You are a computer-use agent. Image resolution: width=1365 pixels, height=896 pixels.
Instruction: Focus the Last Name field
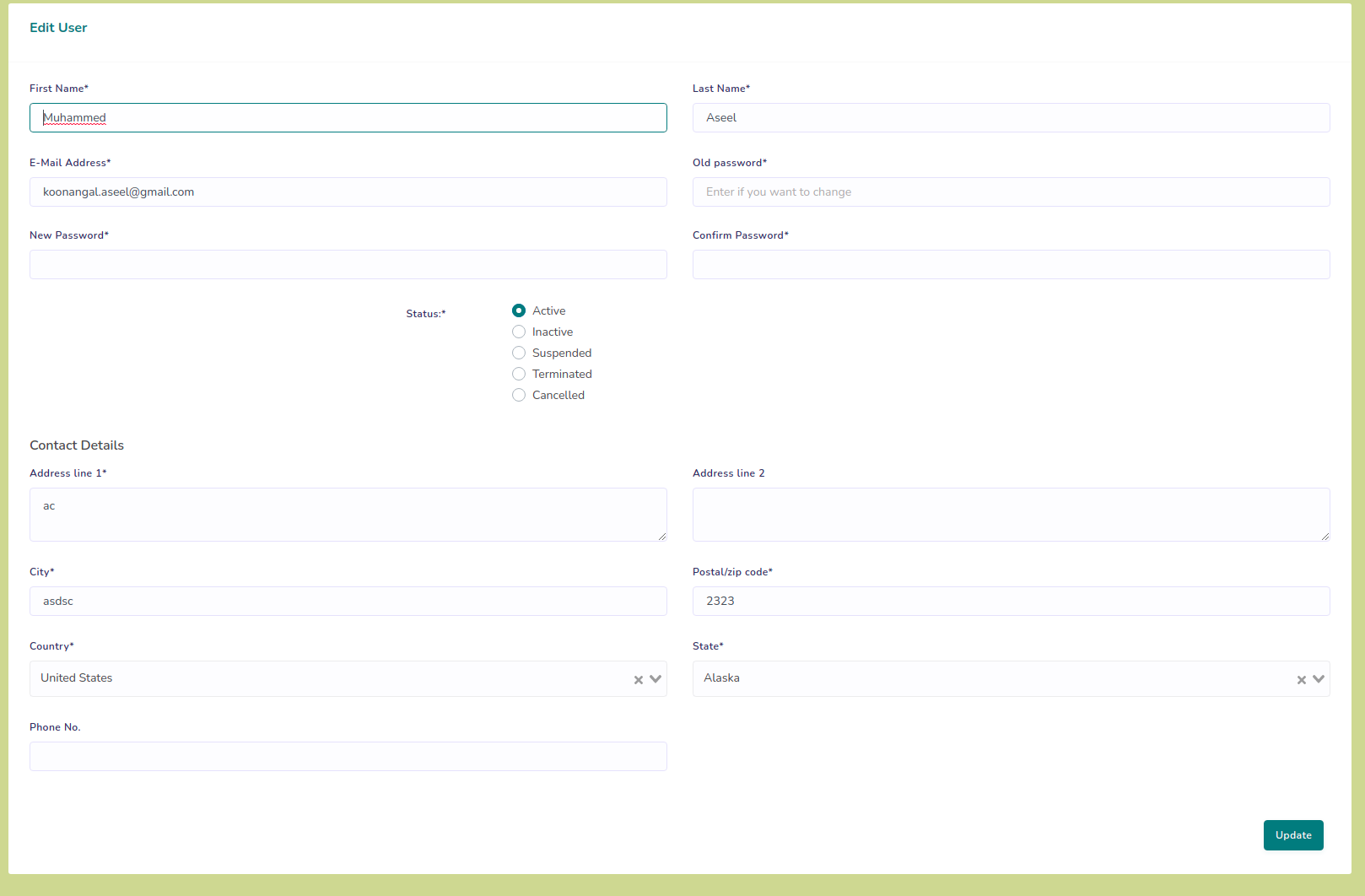pos(1011,118)
